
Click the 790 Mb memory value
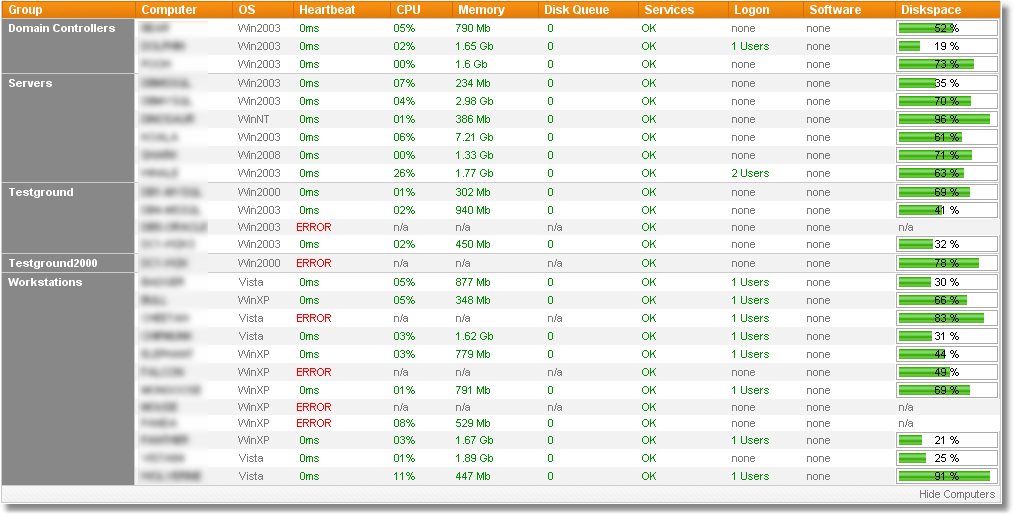coord(473,28)
